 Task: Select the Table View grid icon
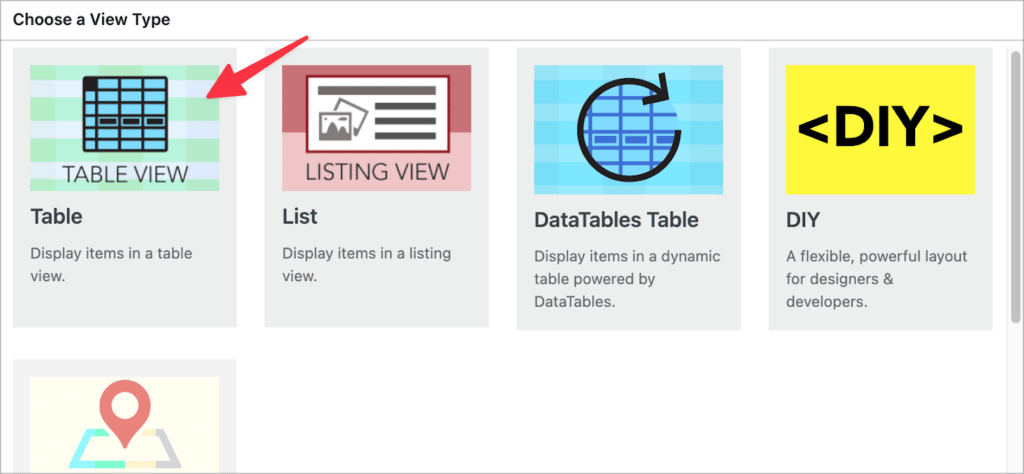(x=125, y=114)
